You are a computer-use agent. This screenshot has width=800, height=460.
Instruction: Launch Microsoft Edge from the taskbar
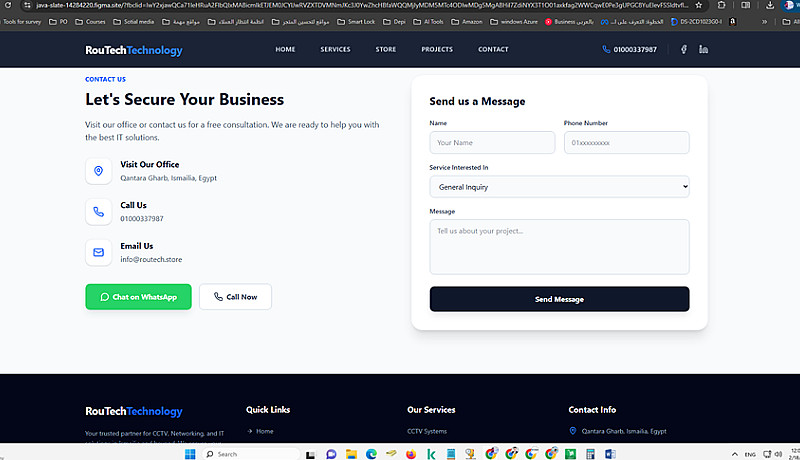pyautogui.click(x=371, y=454)
